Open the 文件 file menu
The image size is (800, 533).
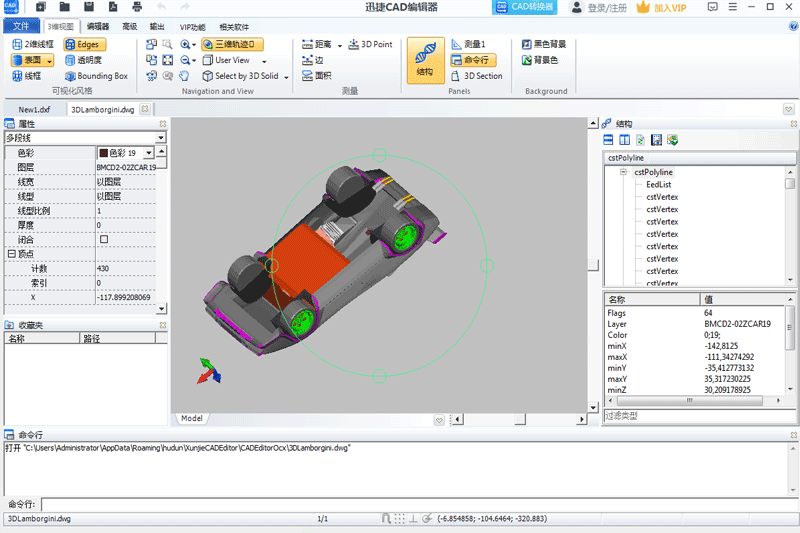pyautogui.click(x=21, y=26)
